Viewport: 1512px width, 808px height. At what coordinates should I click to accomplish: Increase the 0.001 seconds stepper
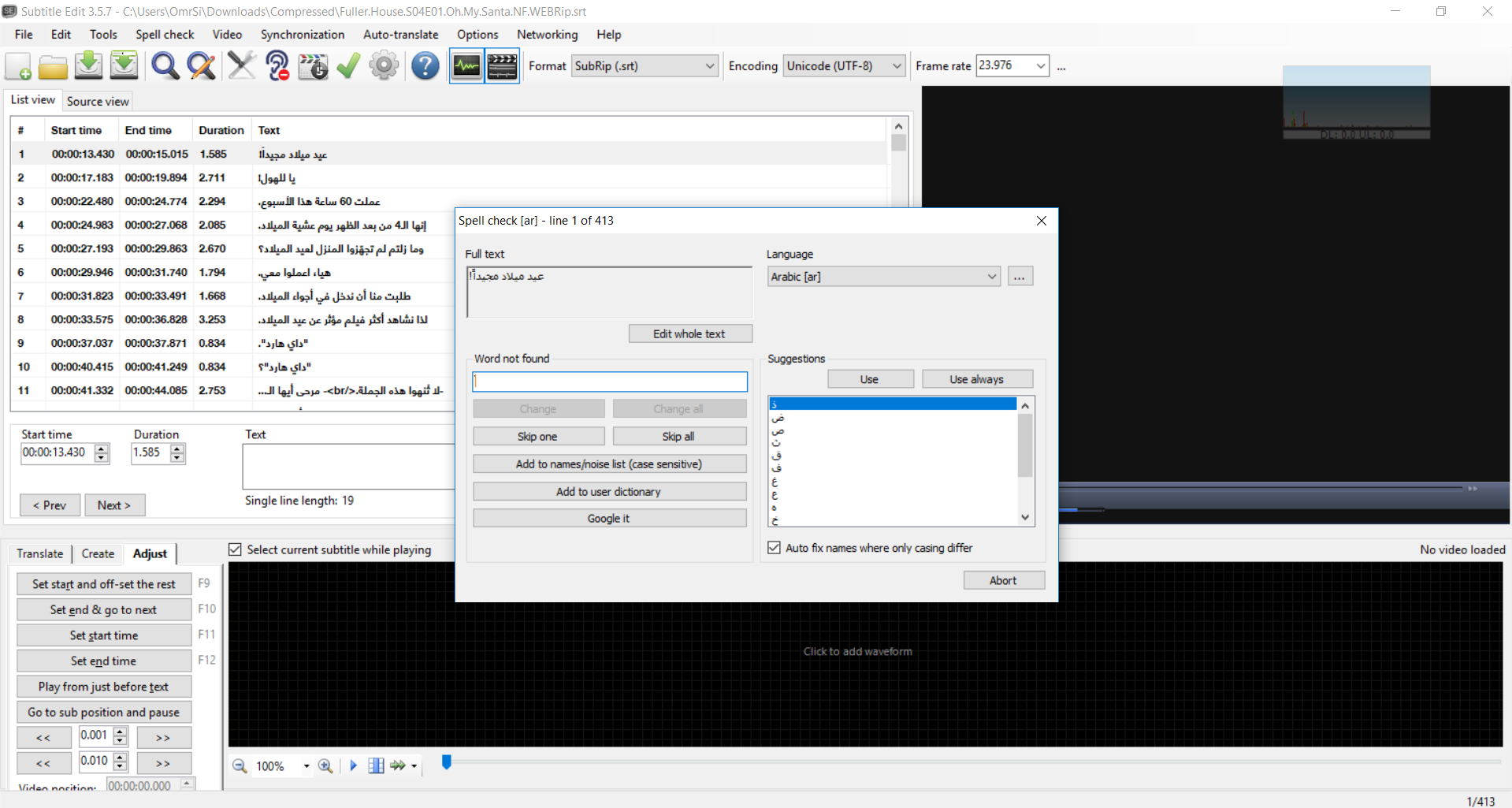coord(121,732)
